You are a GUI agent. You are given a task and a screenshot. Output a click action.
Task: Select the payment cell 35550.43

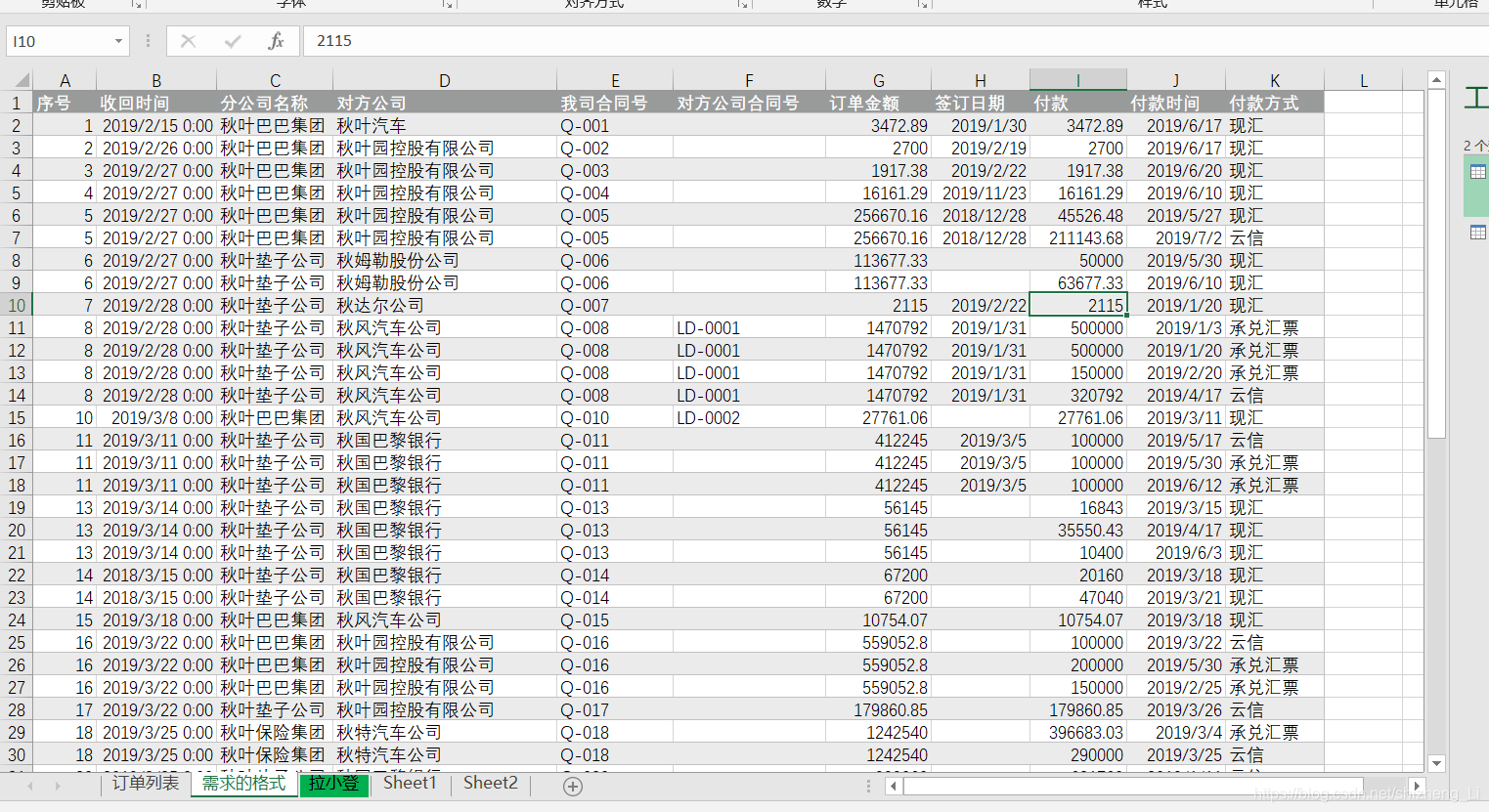[x=1078, y=530]
